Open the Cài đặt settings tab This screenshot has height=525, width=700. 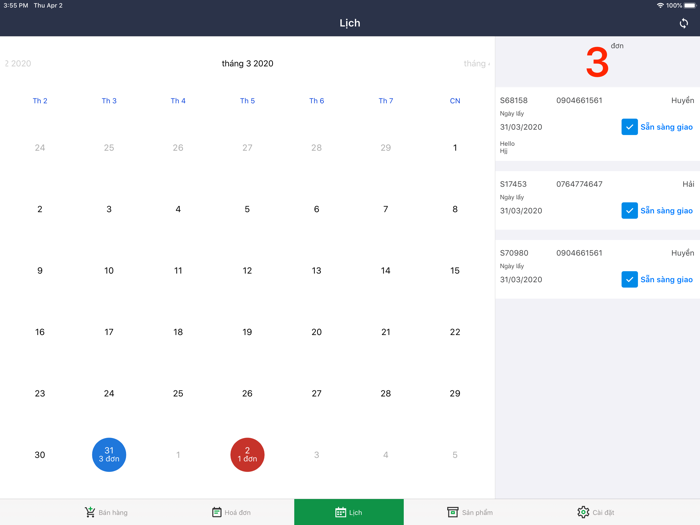pyautogui.click(x=596, y=512)
